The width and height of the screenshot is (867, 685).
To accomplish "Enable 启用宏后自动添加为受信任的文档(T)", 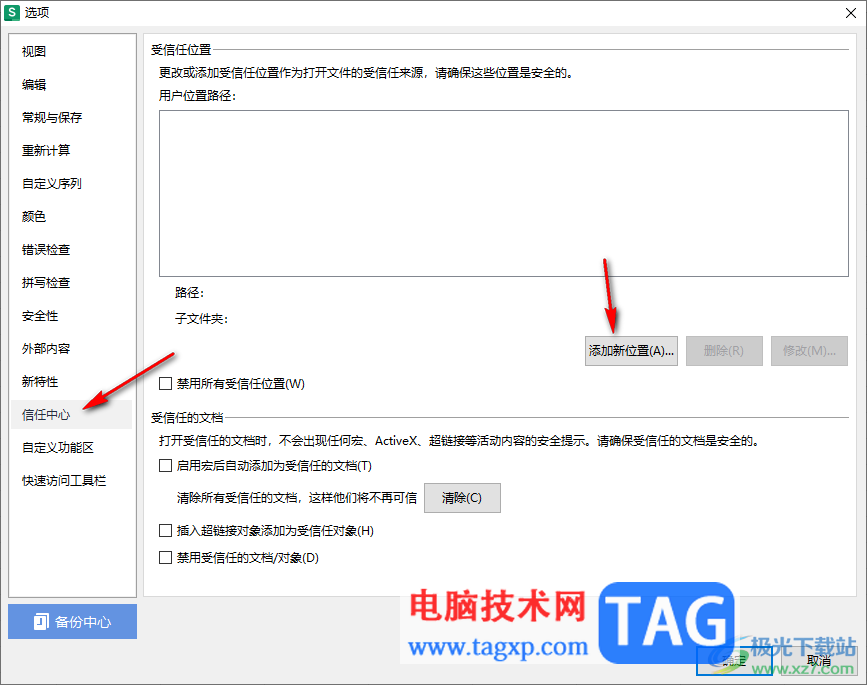I will (165, 466).
